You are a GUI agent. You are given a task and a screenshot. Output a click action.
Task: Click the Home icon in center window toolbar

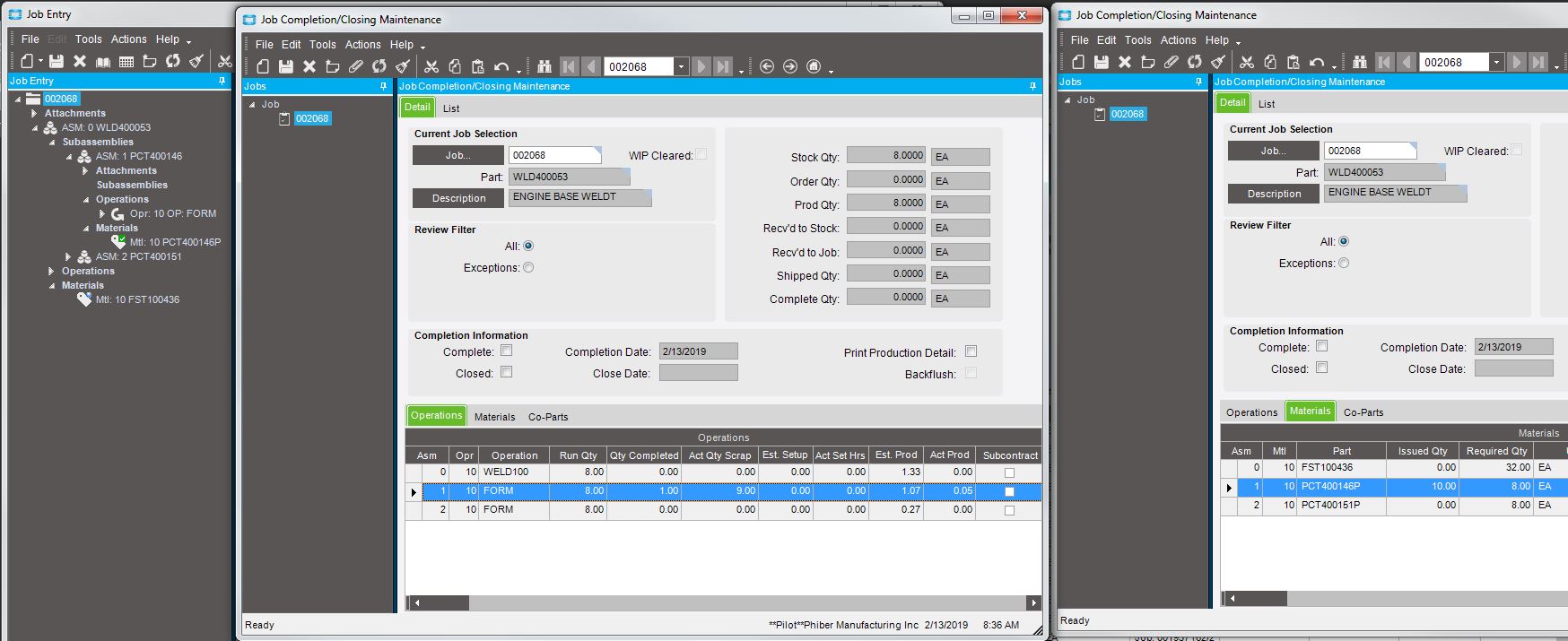[x=814, y=66]
